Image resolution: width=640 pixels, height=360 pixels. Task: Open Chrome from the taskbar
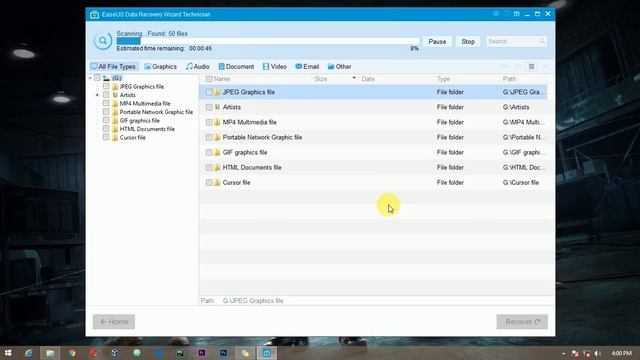click(x=72, y=353)
